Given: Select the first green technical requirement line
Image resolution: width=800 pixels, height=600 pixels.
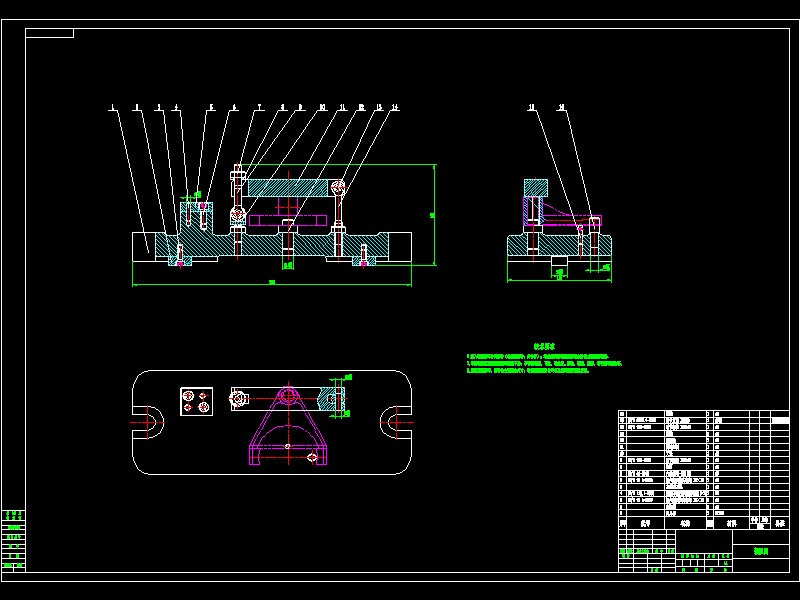Looking at the screenshot, I should click(538, 356).
